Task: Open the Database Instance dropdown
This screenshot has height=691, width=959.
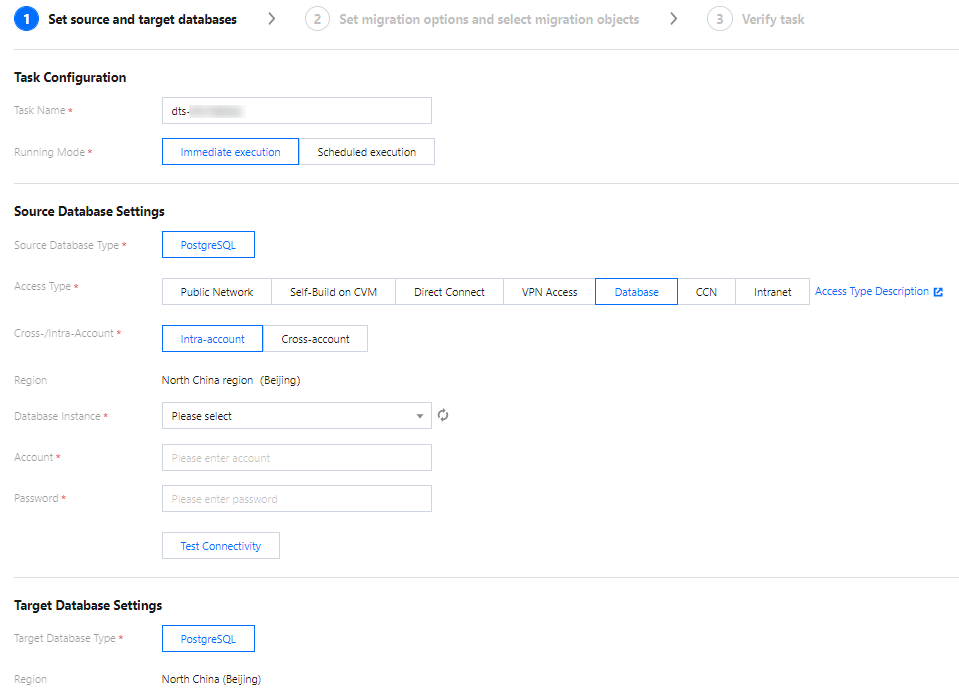Action: point(297,416)
